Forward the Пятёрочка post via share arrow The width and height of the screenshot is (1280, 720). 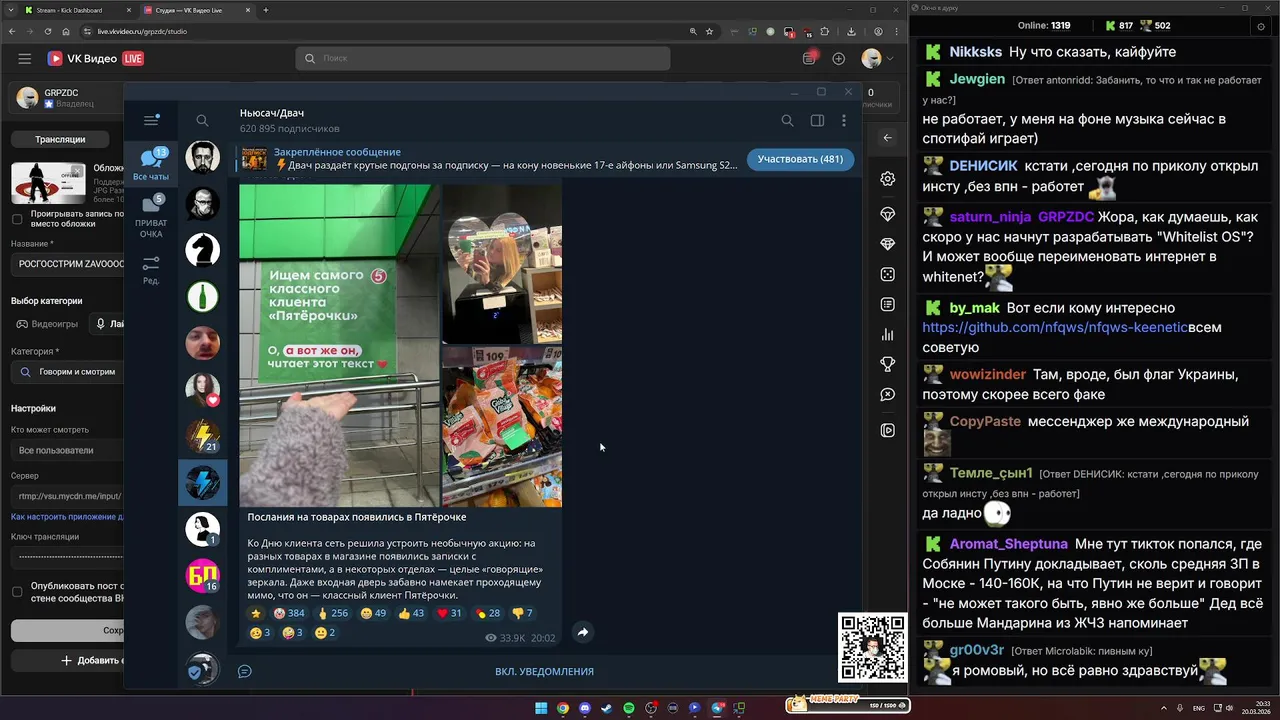582,632
